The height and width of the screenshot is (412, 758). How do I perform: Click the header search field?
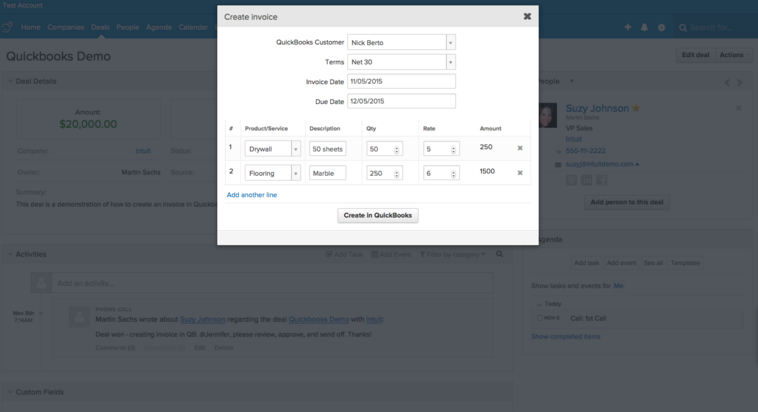pyautogui.click(x=715, y=28)
